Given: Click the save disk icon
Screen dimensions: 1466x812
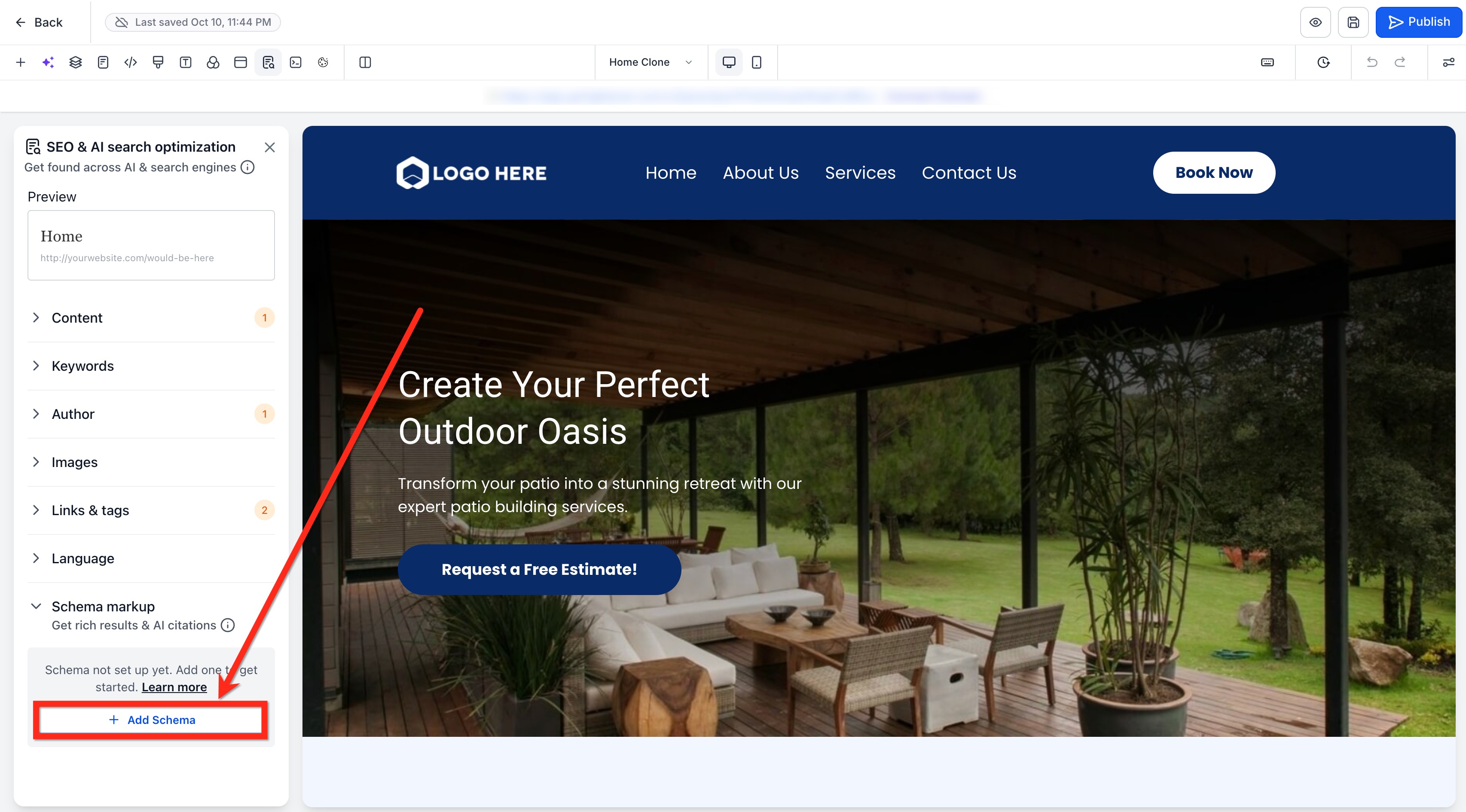Looking at the screenshot, I should [1353, 22].
